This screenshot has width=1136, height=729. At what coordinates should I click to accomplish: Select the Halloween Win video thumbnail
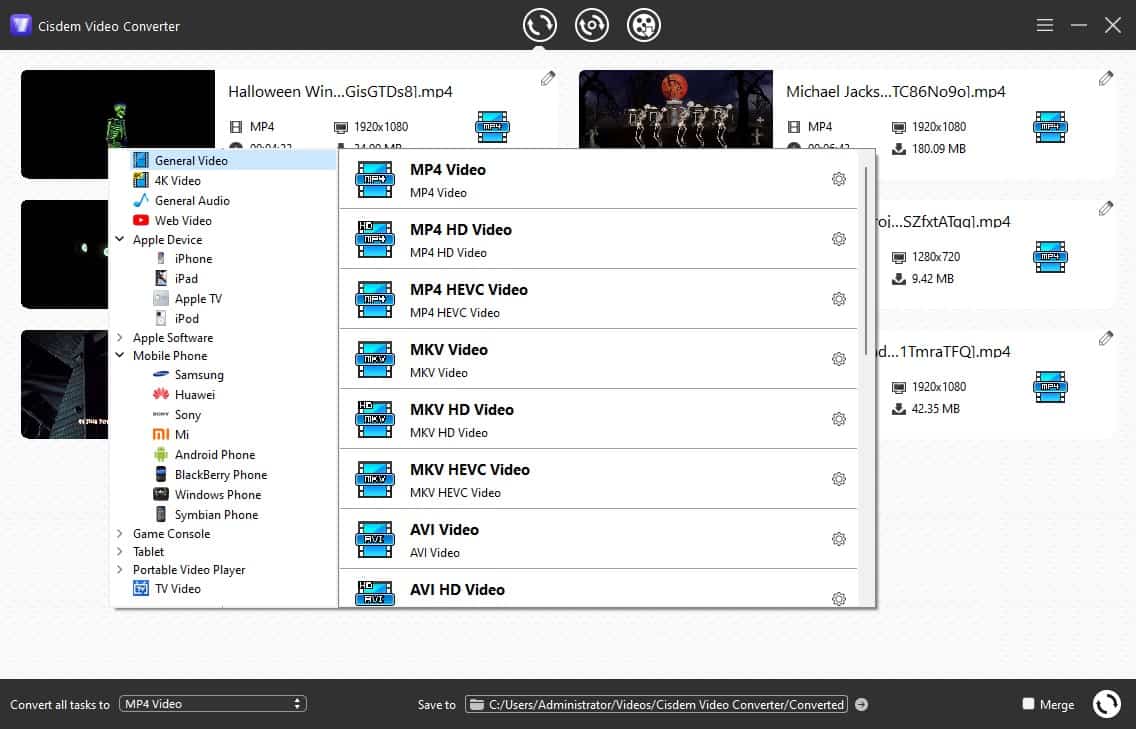coord(118,124)
